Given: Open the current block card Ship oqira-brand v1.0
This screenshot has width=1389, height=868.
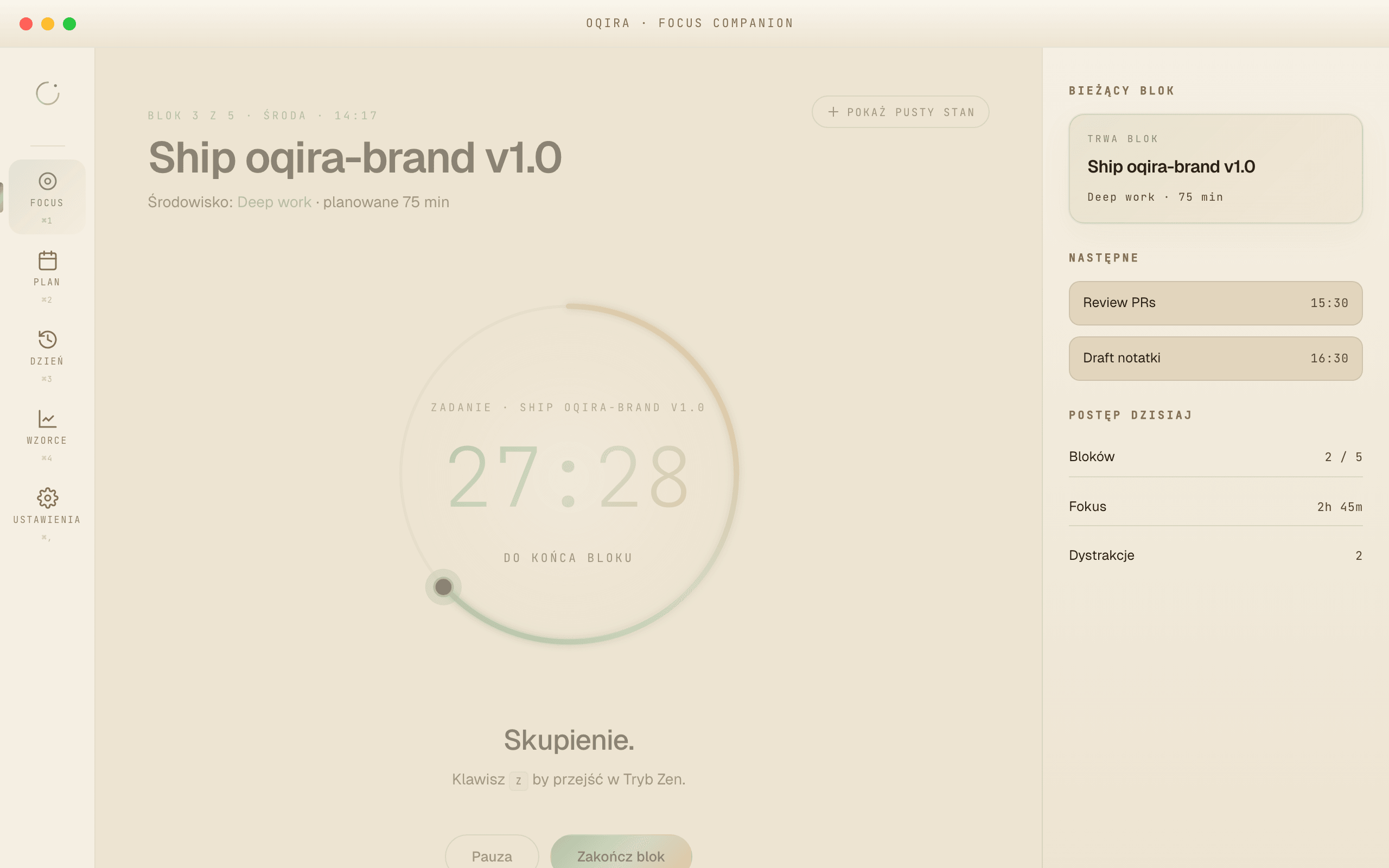Looking at the screenshot, I should (x=1215, y=169).
